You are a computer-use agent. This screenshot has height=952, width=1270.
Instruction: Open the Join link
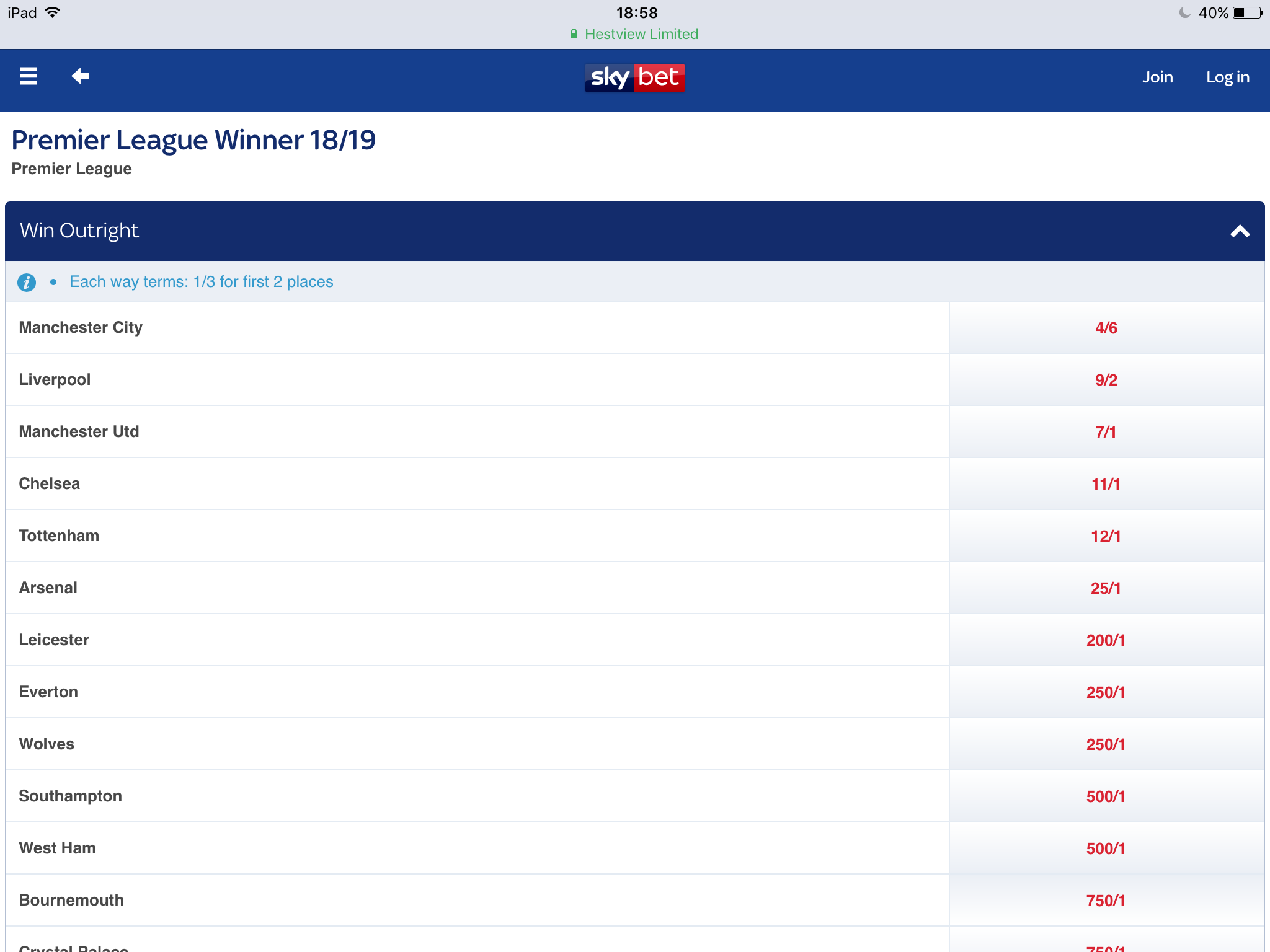pos(1158,77)
